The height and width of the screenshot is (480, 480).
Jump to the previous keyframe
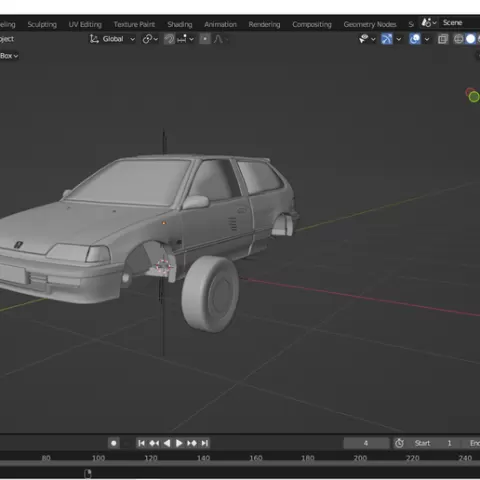coord(154,443)
